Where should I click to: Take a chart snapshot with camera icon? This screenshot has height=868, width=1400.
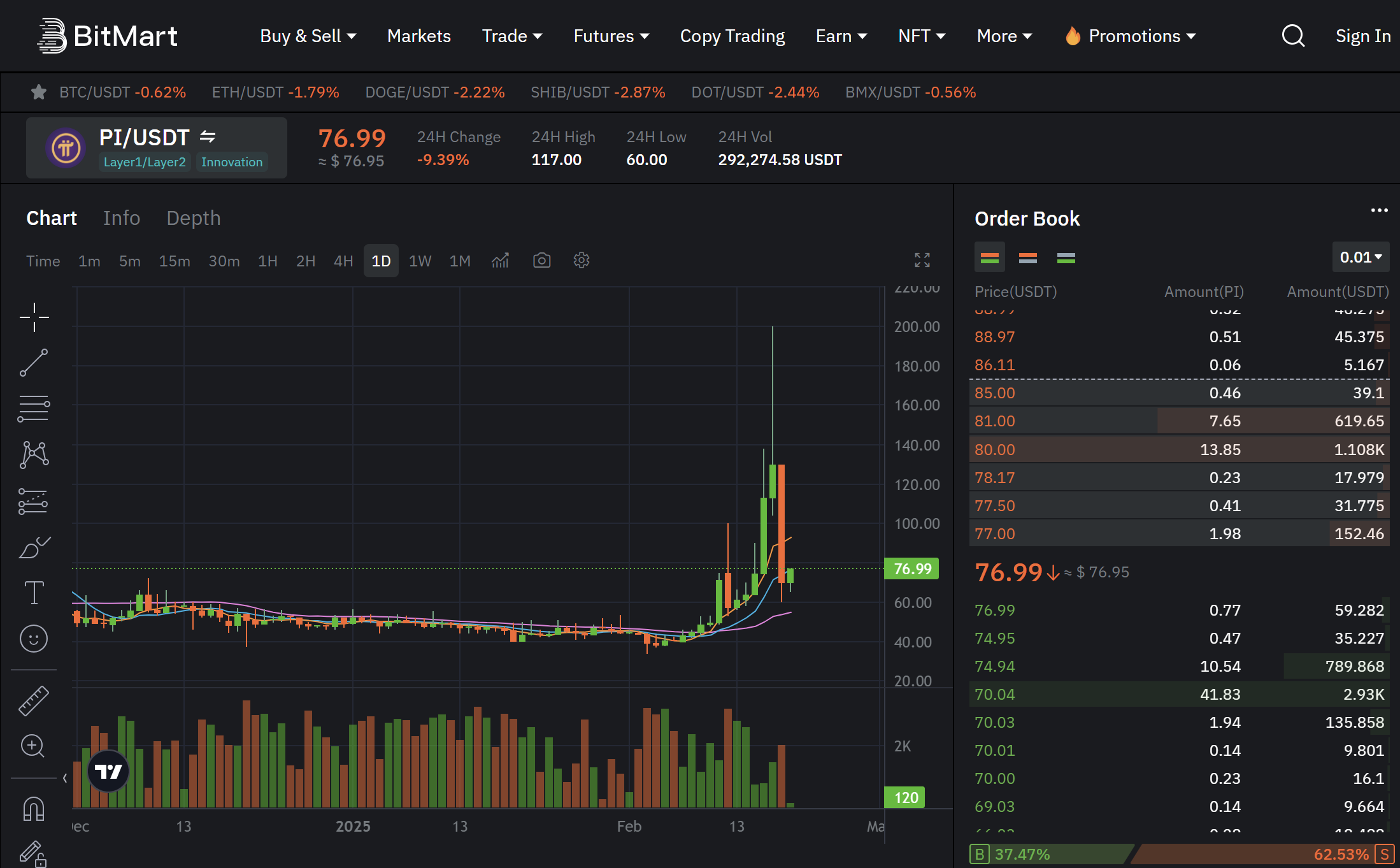point(541,261)
